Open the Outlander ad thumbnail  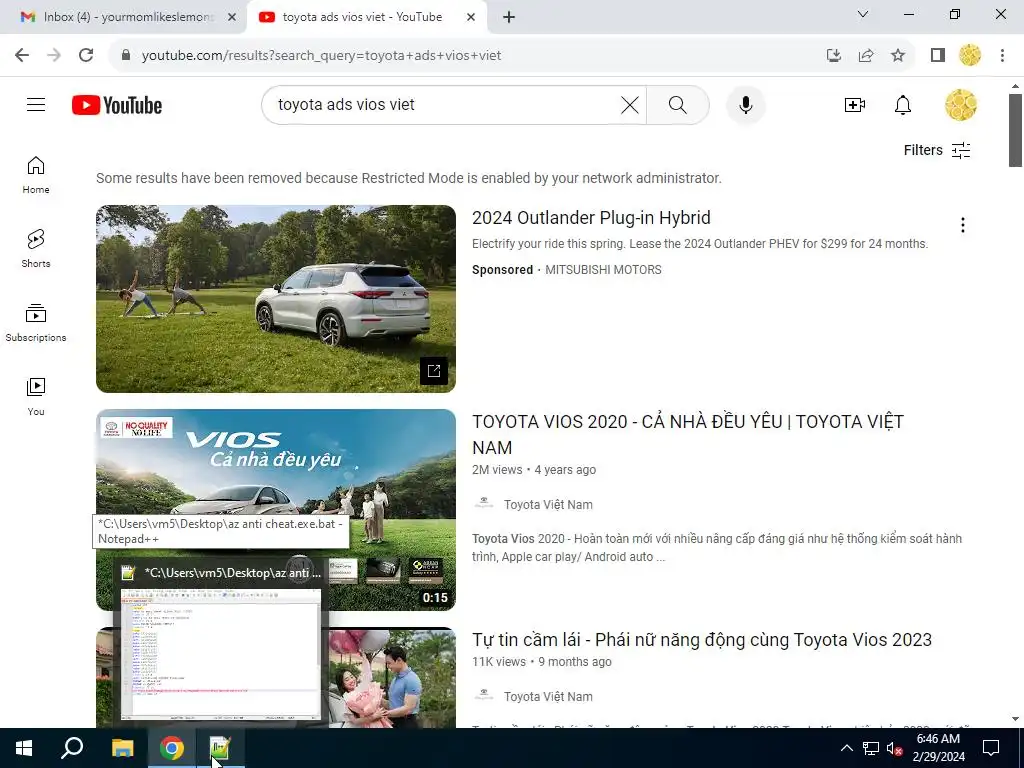(x=276, y=298)
